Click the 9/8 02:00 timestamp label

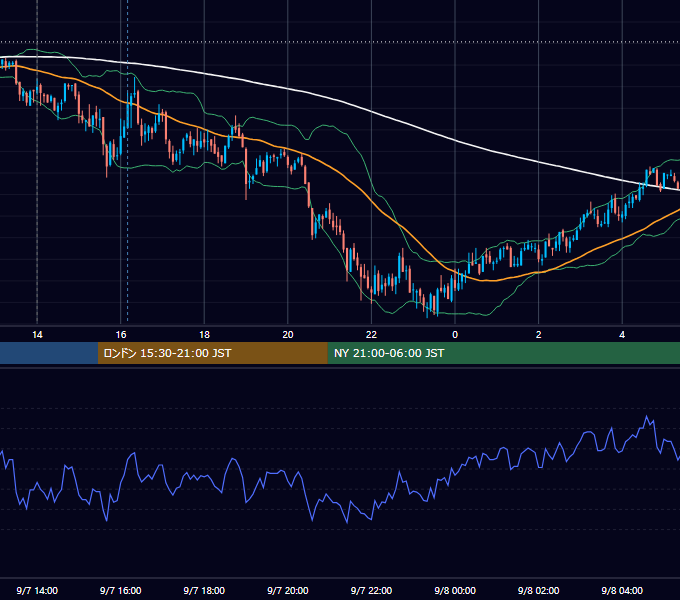(539, 590)
